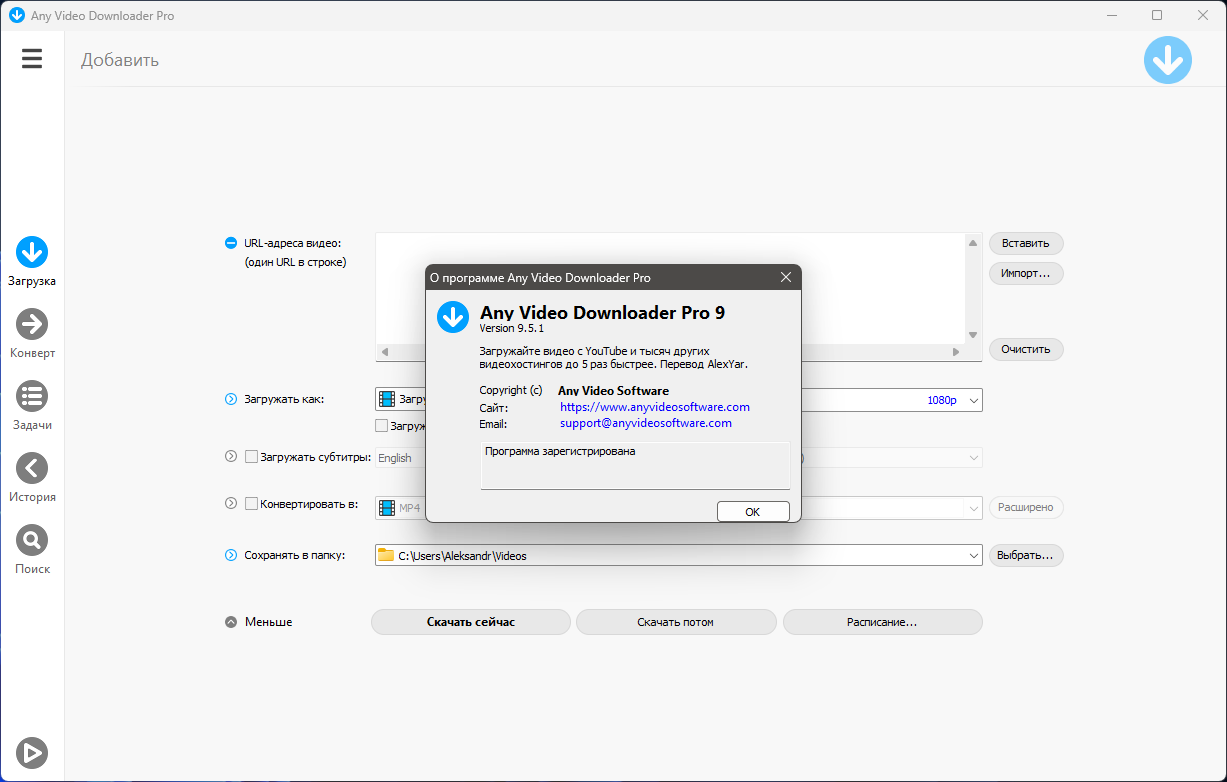Click the Скачать сейчас button
The height and width of the screenshot is (782, 1227).
[x=471, y=622]
